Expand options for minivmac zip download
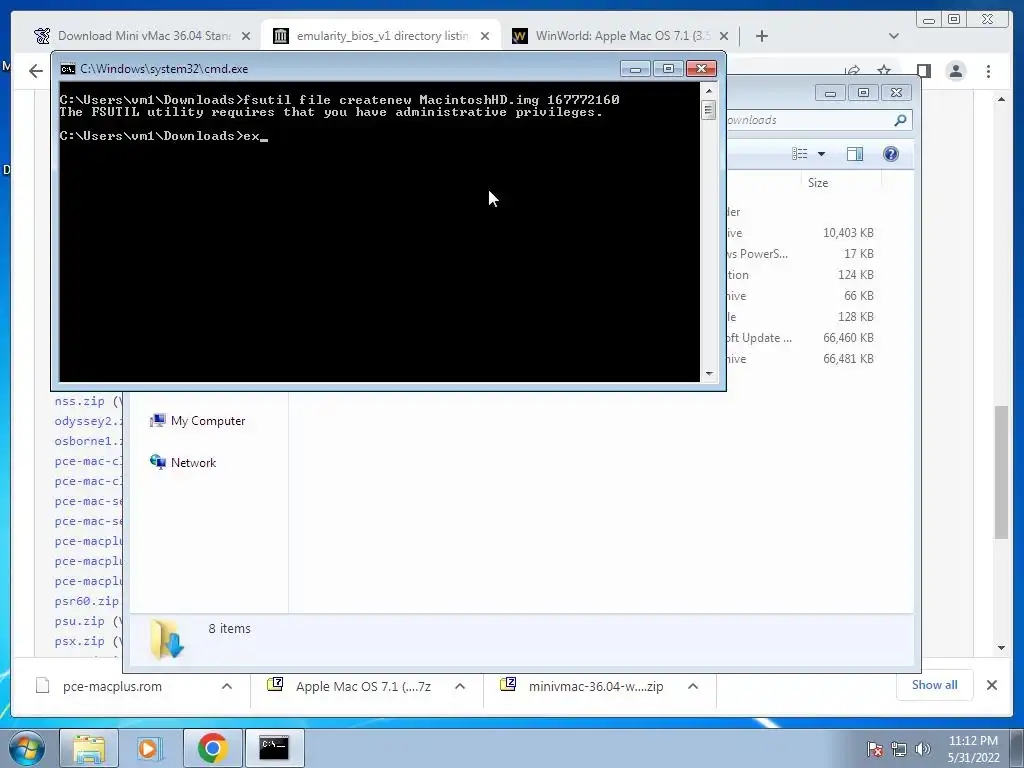1024x768 pixels. [693, 686]
